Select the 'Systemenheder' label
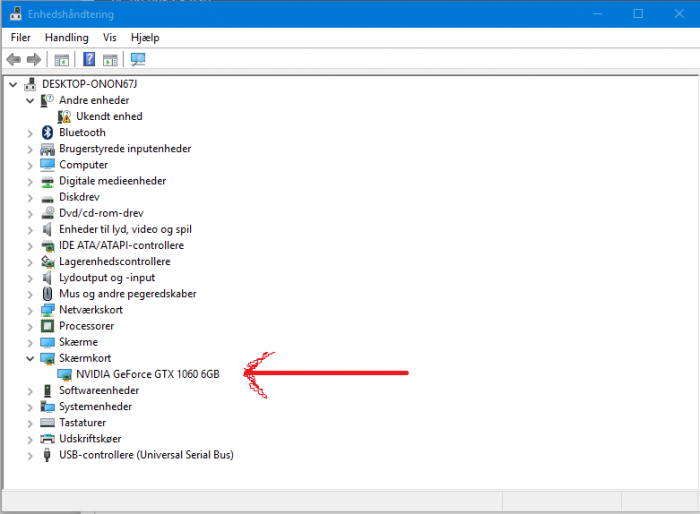 pyautogui.click(x=96, y=406)
